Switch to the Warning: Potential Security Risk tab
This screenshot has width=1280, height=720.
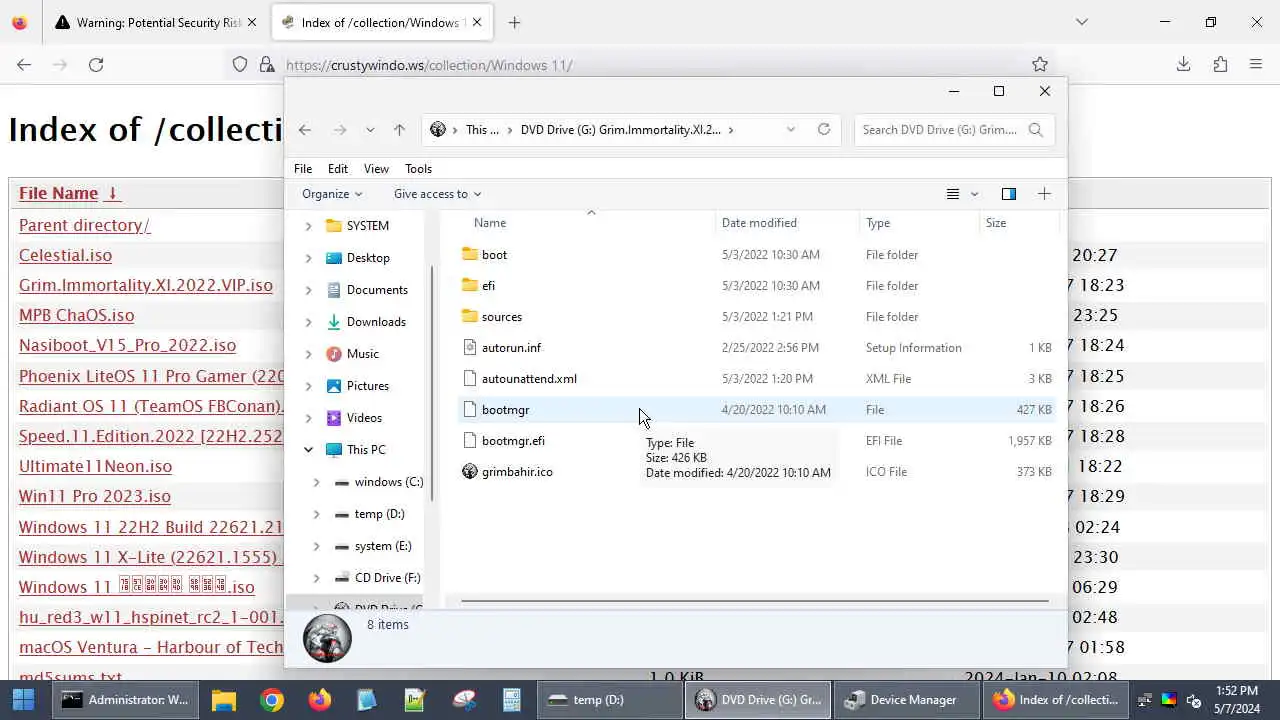[x=156, y=22]
